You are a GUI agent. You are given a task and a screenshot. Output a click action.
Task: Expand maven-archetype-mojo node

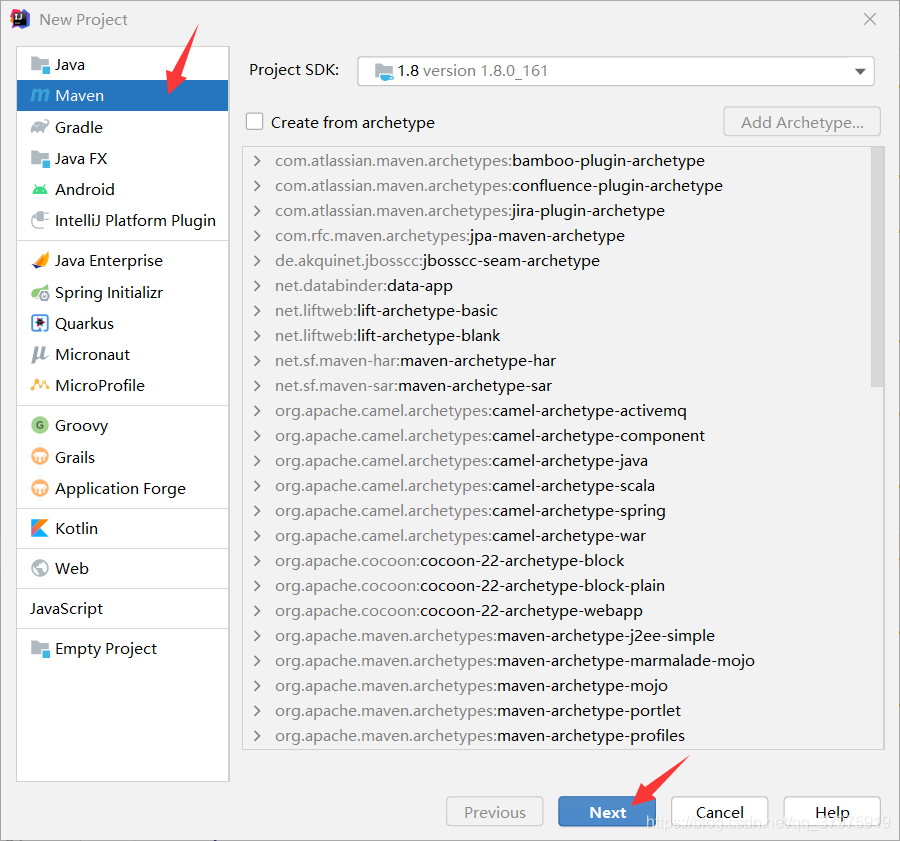point(257,685)
